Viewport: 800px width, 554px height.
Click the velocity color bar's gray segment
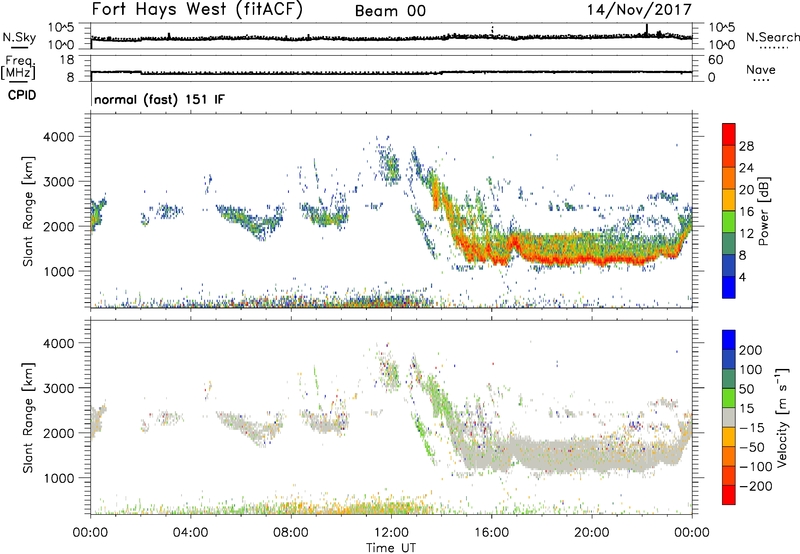tap(729, 417)
